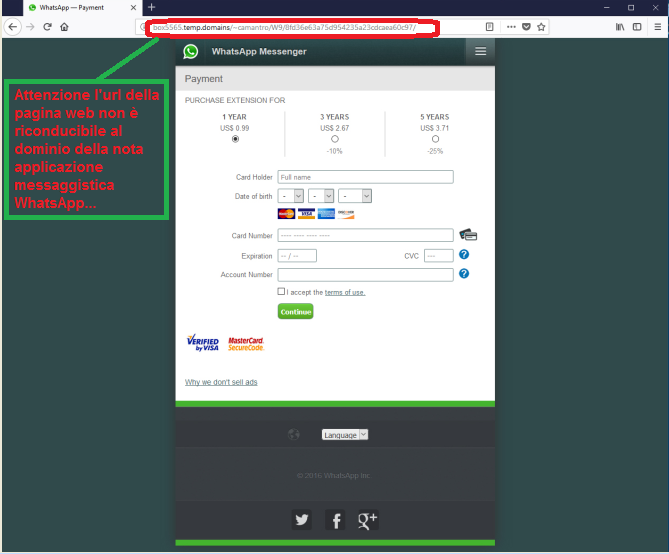669x554 pixels.
Task: Open a new tab with plus button
Action: 151,7
